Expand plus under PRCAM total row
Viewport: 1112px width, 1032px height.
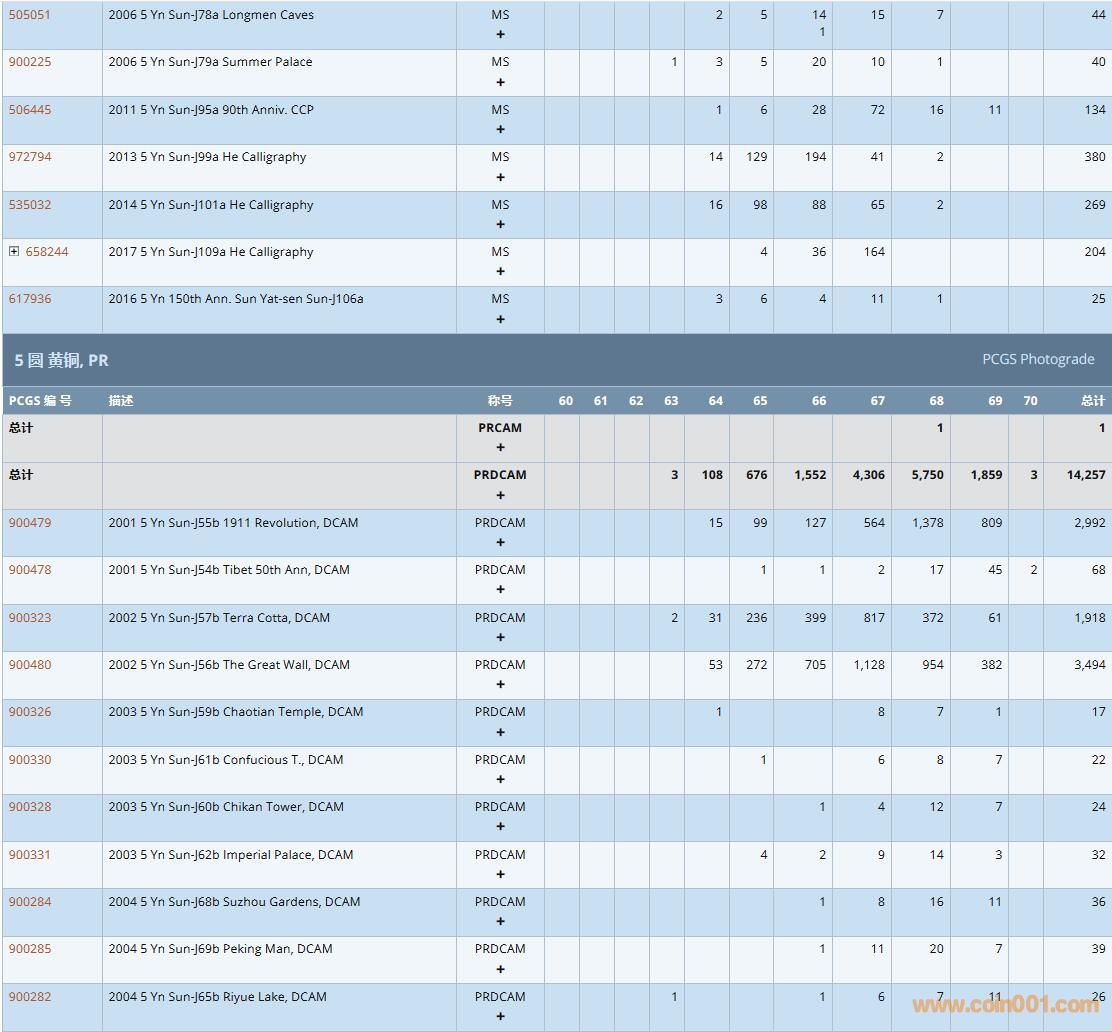pos(500,448)
